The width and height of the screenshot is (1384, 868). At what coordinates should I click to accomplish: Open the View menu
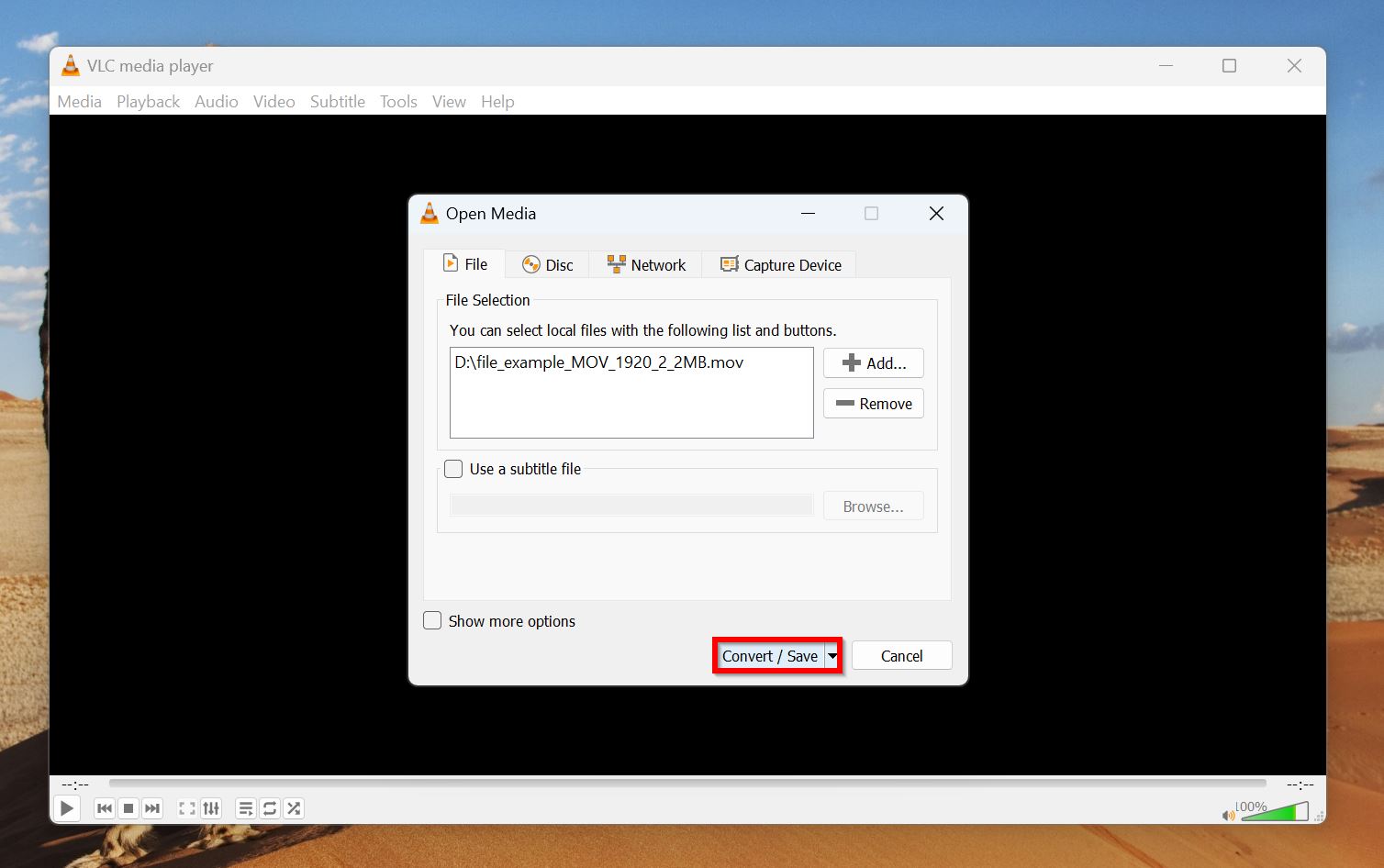pyautogui.click(x=449, y=102)
